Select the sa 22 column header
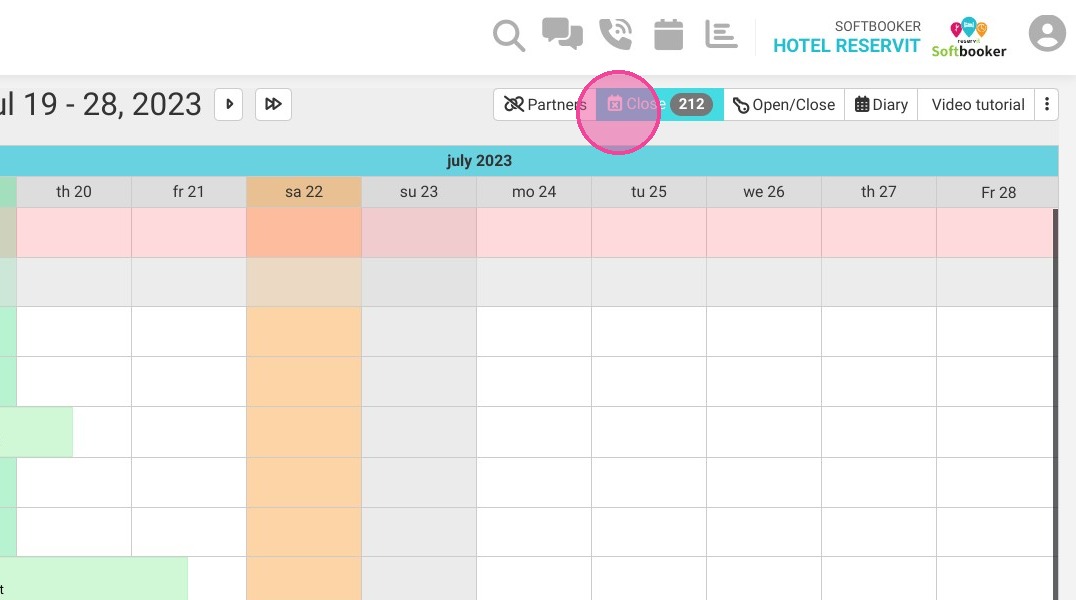 pyautogui.click(x=304, y=192)
